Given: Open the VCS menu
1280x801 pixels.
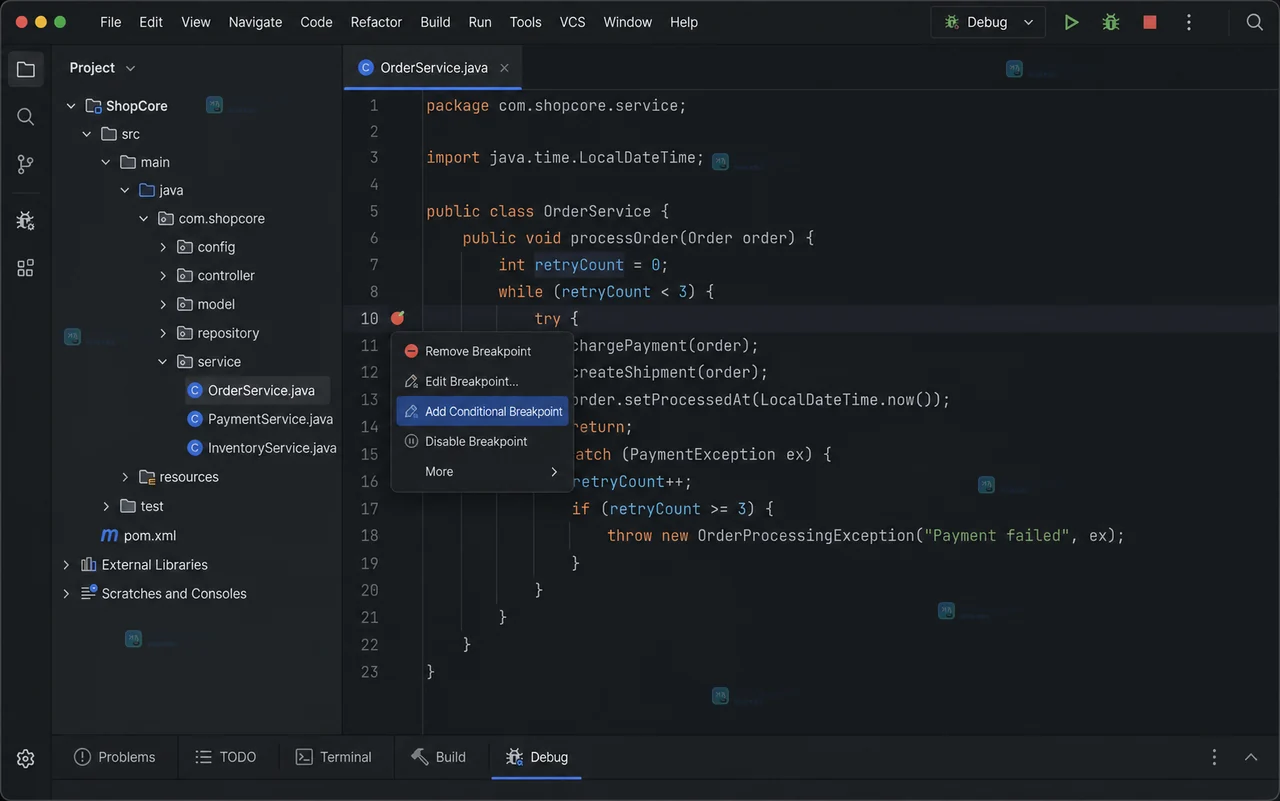Looking at the screenshot, I should coord(573,22).
